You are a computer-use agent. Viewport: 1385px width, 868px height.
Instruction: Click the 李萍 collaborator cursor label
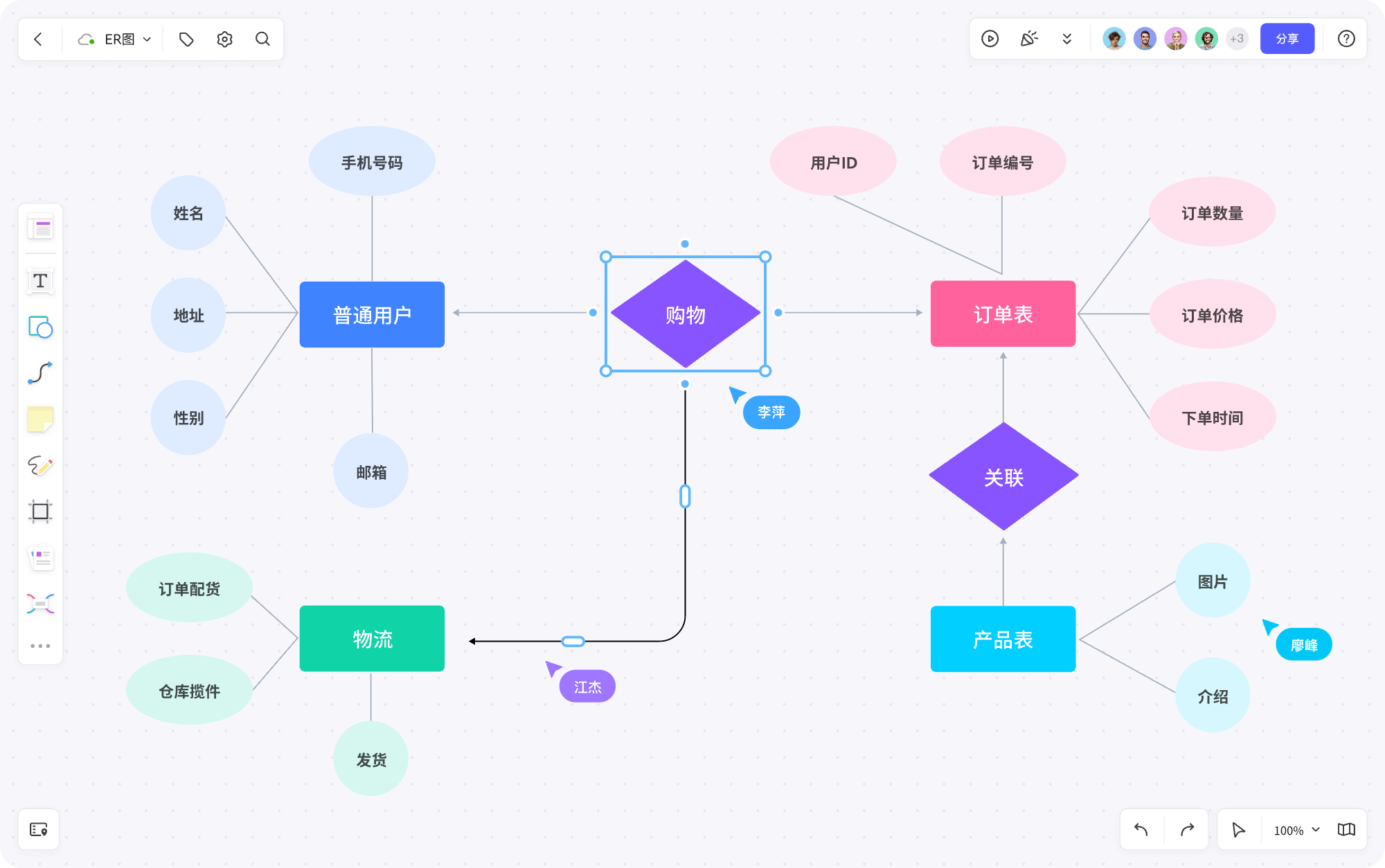coord(771,413)
